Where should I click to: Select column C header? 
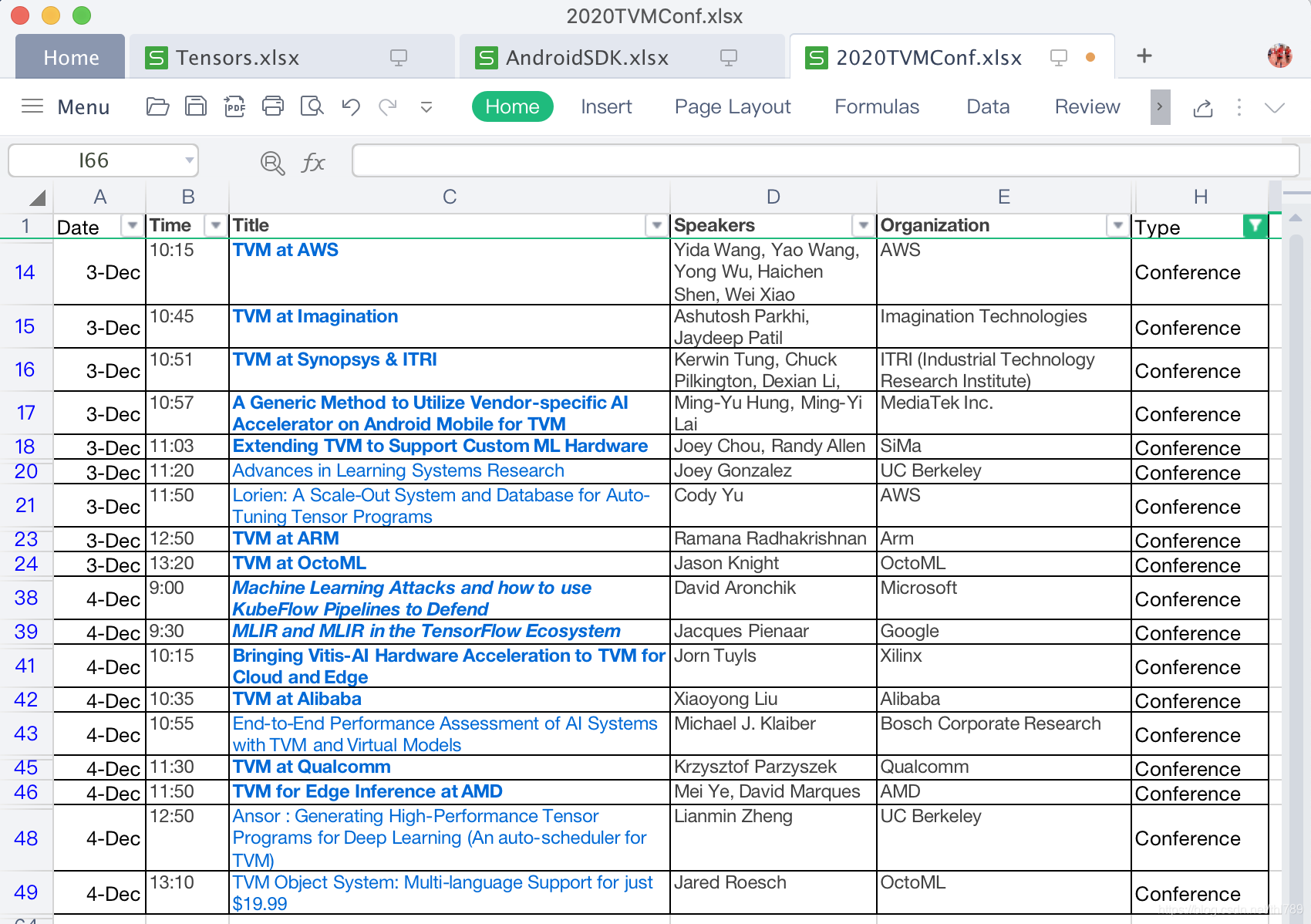tap(450, 197)
